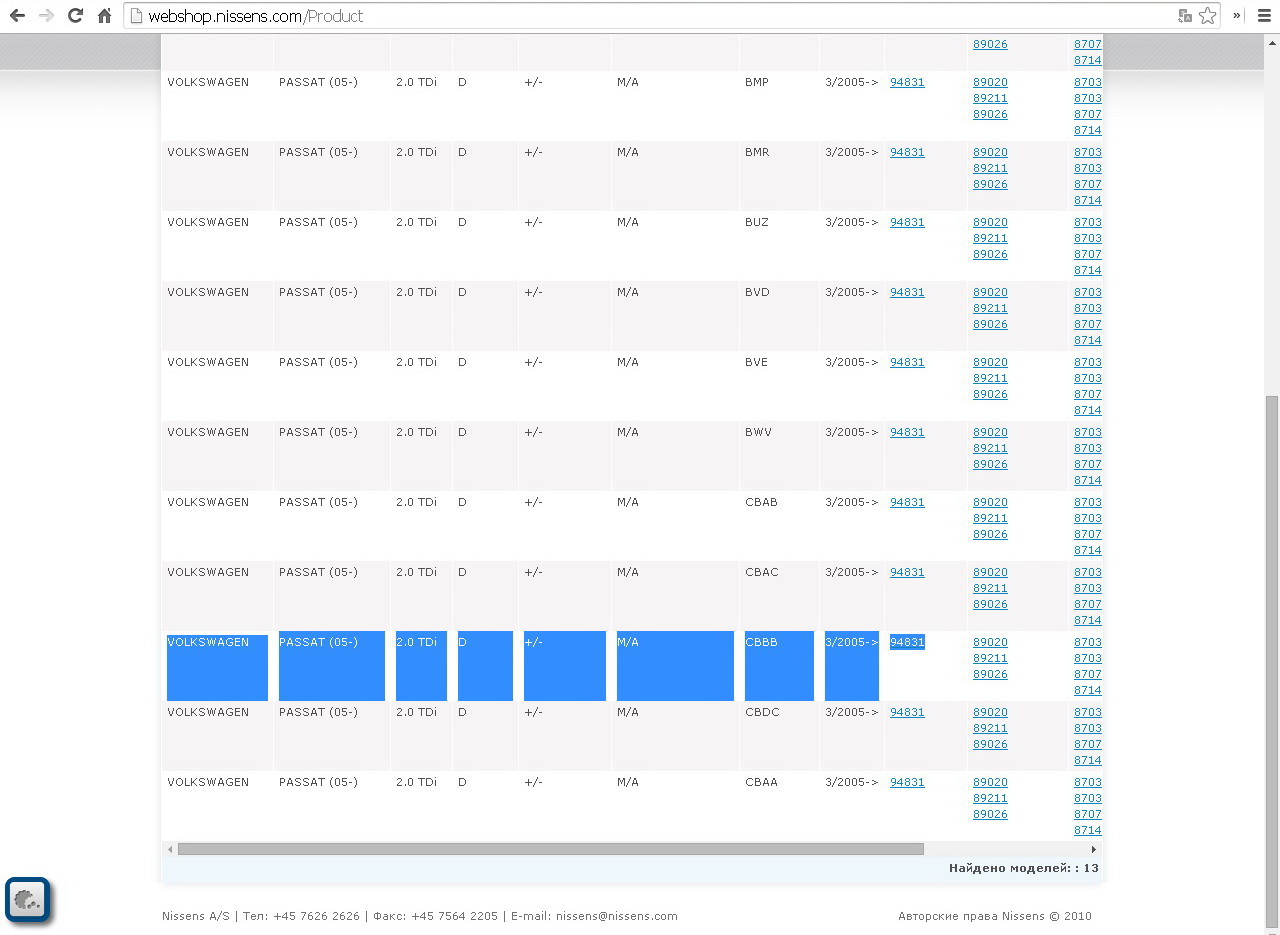
Task: Open link 94831 in the BWV row
Action: (x=907, y=432)
